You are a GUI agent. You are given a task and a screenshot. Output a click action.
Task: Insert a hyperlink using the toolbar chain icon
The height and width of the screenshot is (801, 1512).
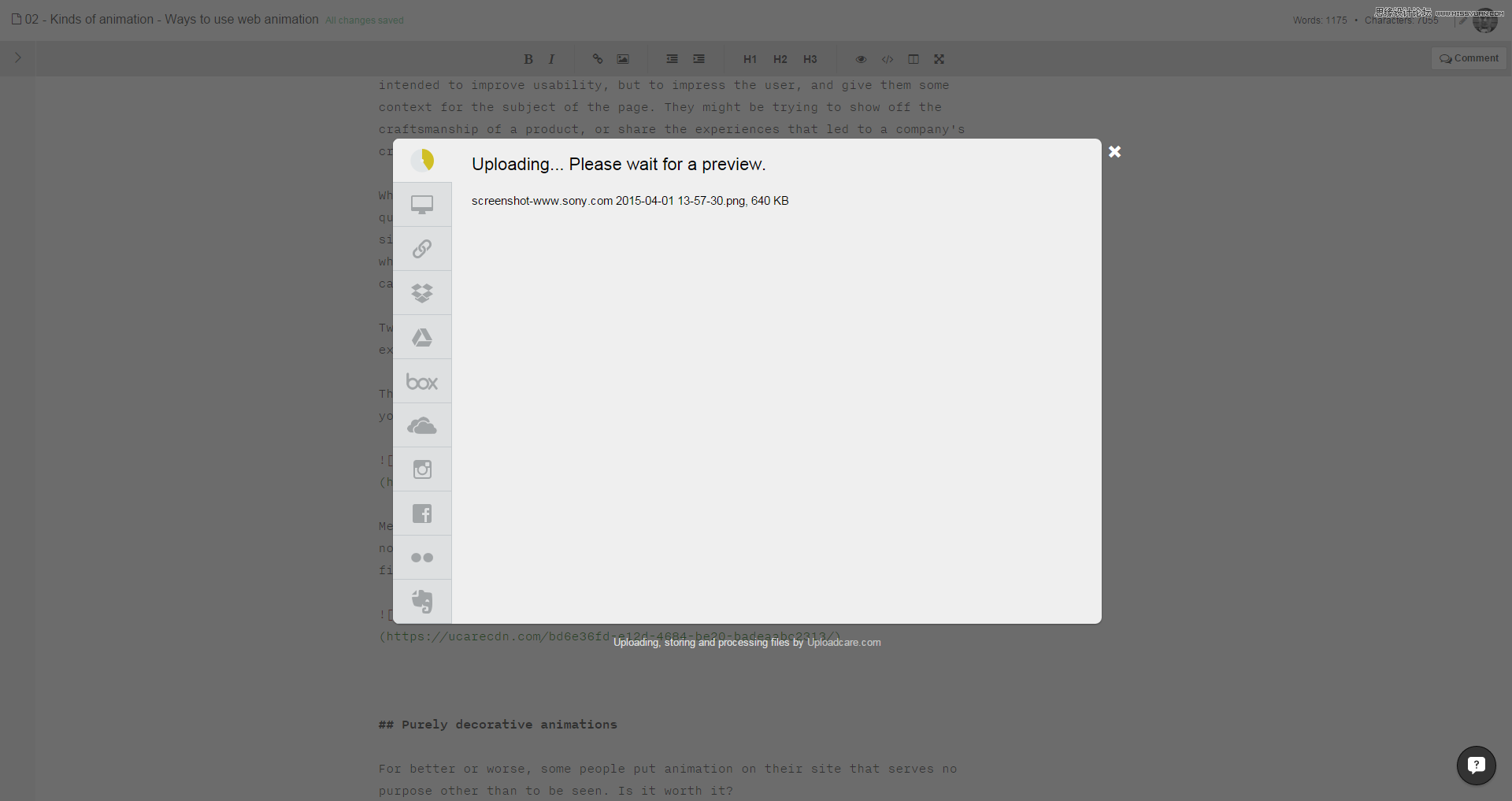(x=598, y=59)
